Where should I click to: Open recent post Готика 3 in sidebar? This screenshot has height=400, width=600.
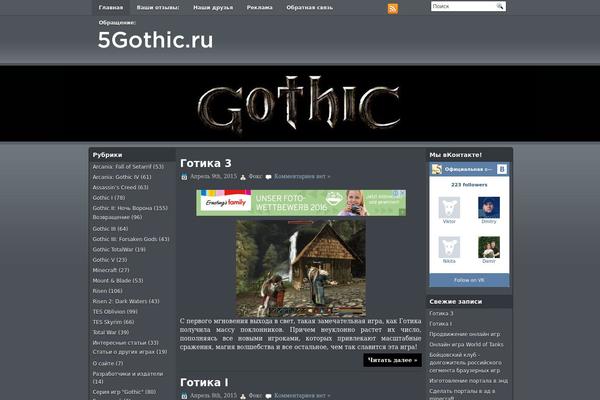click(x=441, y=313)
